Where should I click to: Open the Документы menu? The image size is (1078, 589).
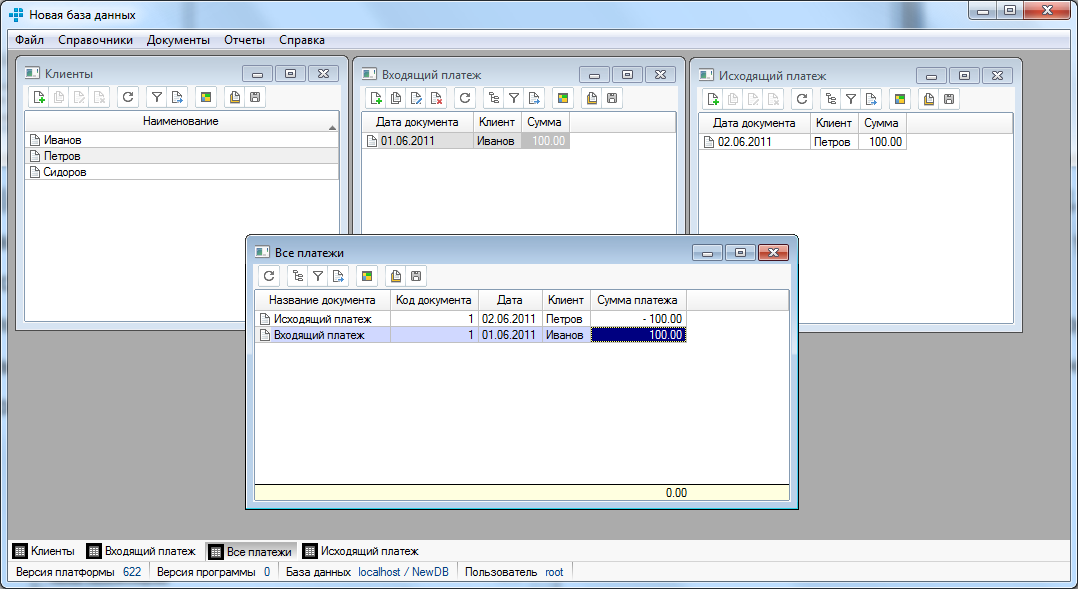click(178, 40)
